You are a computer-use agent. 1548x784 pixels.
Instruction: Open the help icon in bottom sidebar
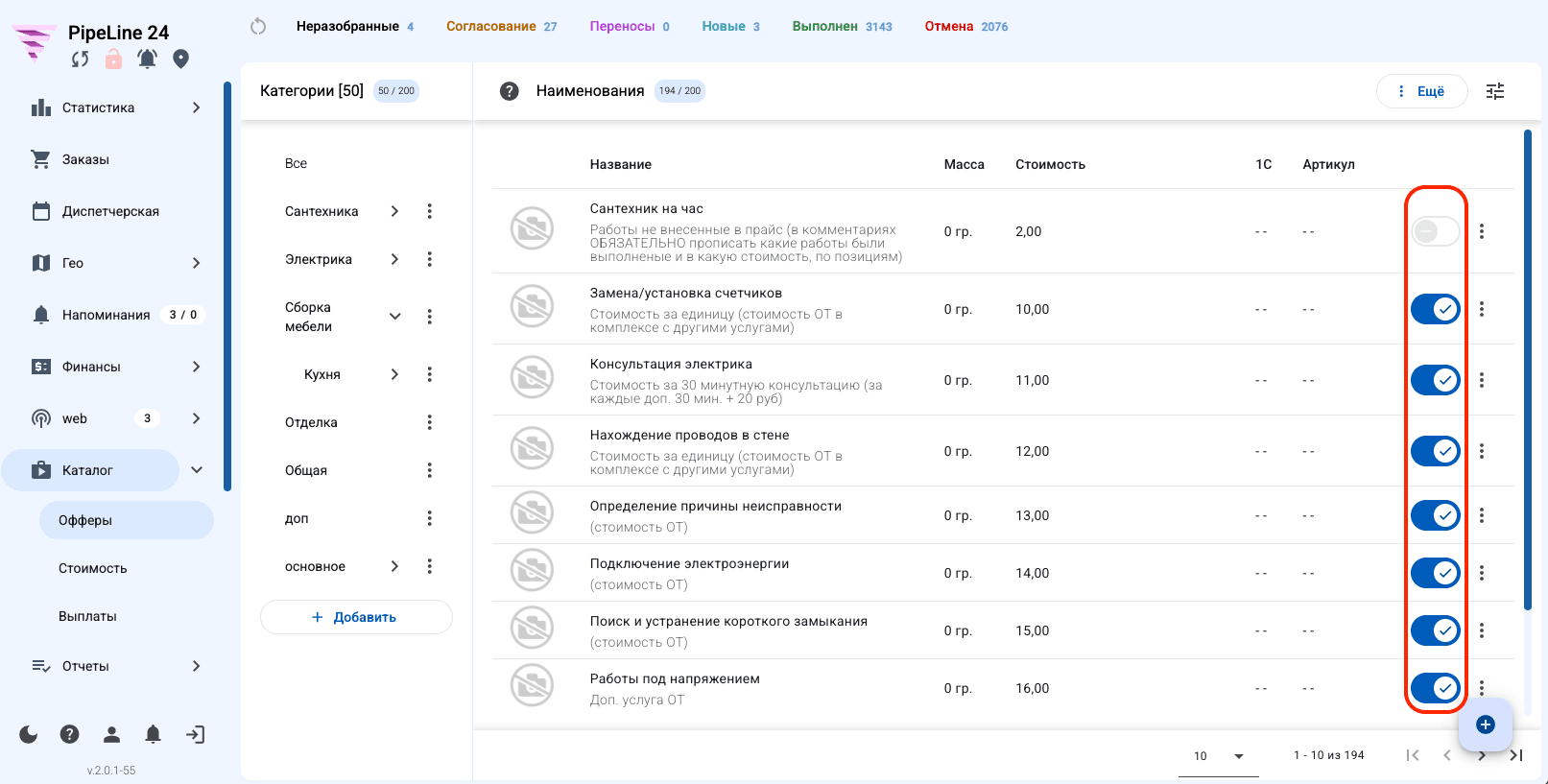[x=69, y=735]
